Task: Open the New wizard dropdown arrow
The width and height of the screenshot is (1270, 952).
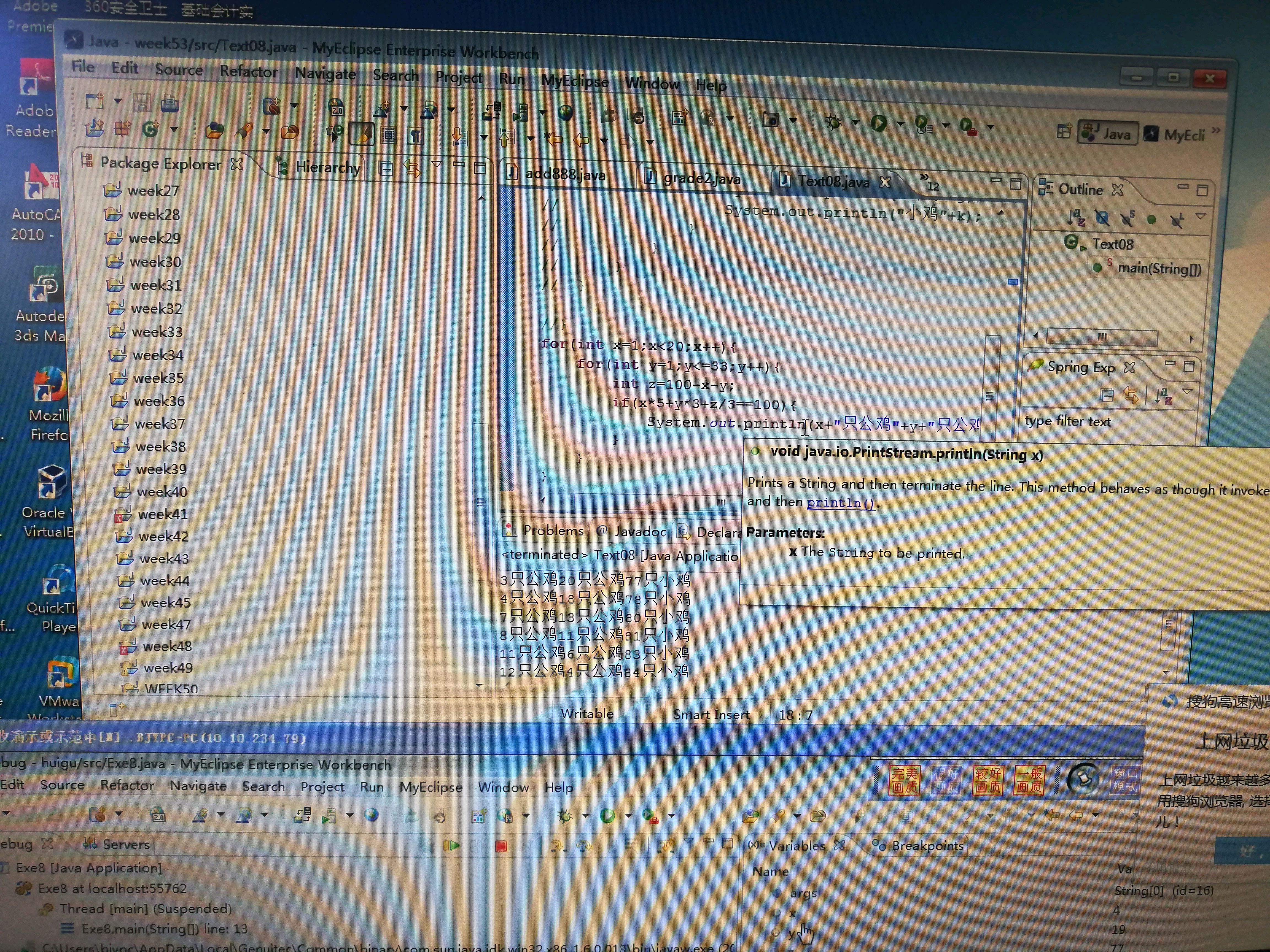Action: click(118, 101)
